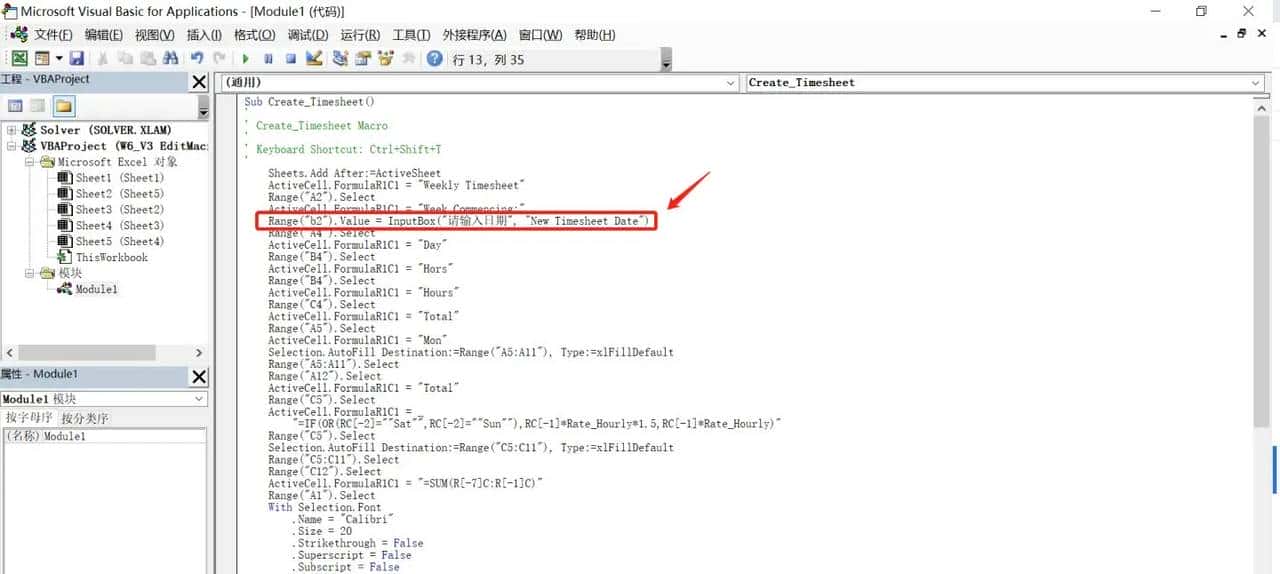Click the Reset stop square icon

[291, 59]
